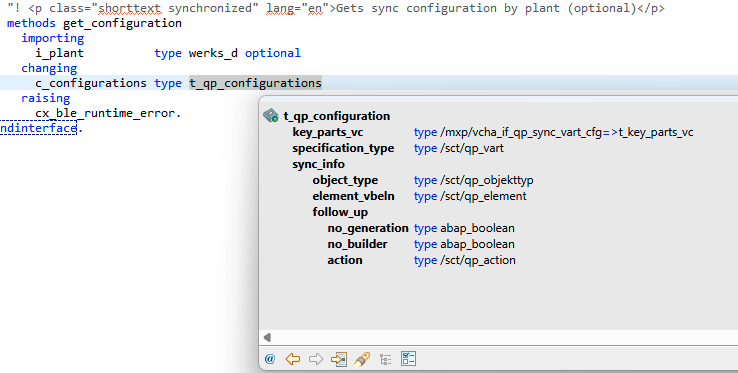Place cursor on c_configurations parameter
Image resolution: width=738 pixels, height=373 pixels.
pyautogui.click(x=91, y=83)
